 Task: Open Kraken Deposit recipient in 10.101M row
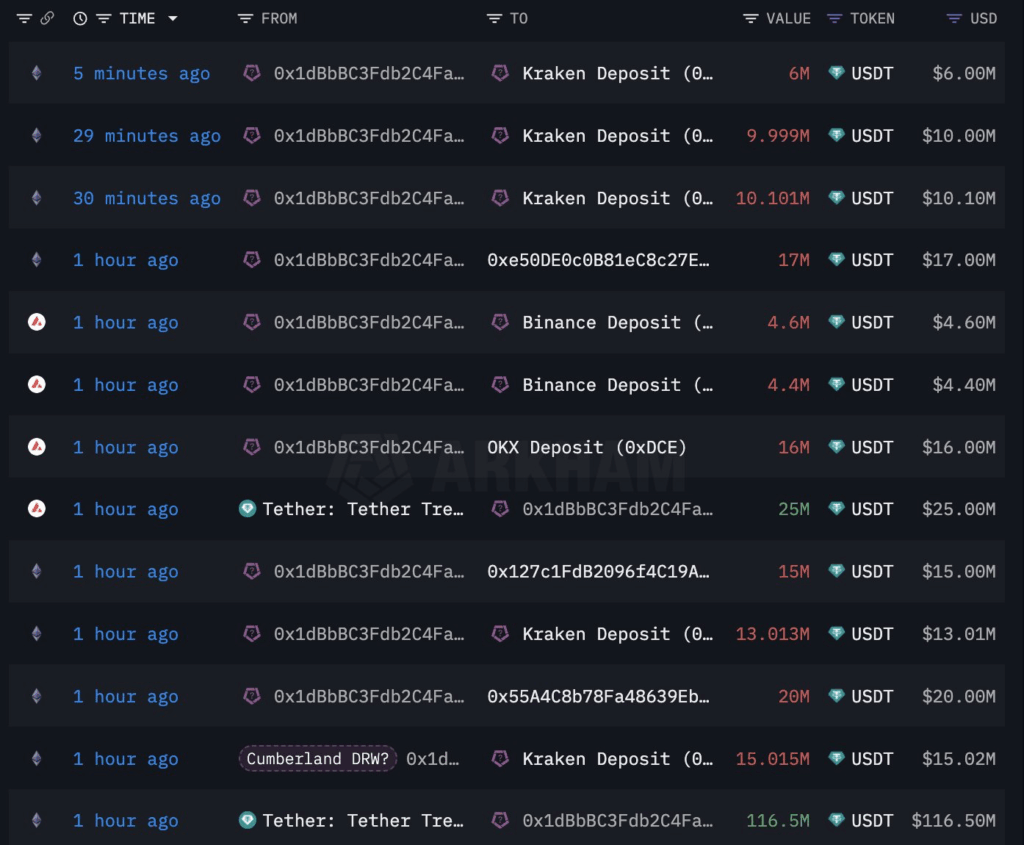(x=617, y=199)
